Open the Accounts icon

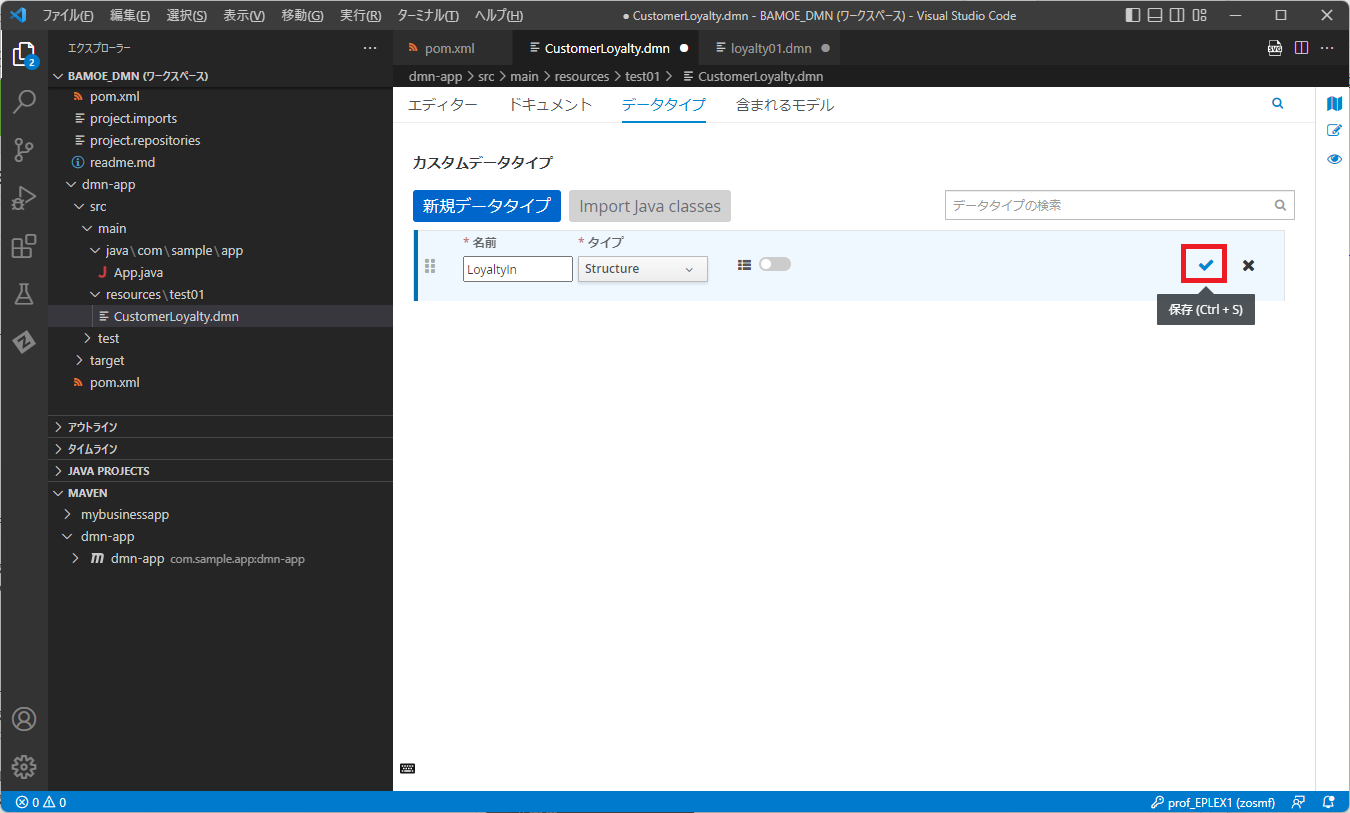[24, 719]
